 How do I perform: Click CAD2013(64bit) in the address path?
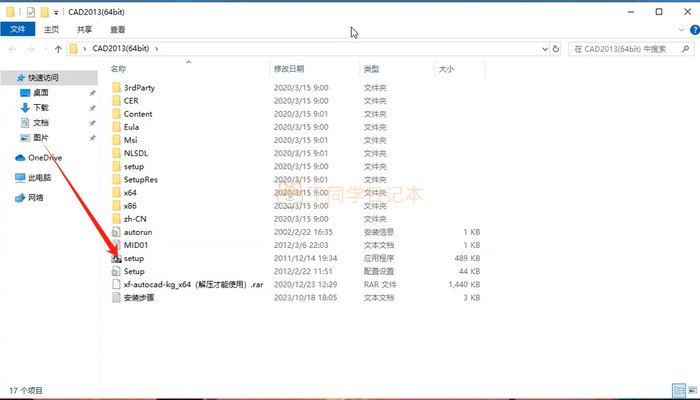coord(121,48)
